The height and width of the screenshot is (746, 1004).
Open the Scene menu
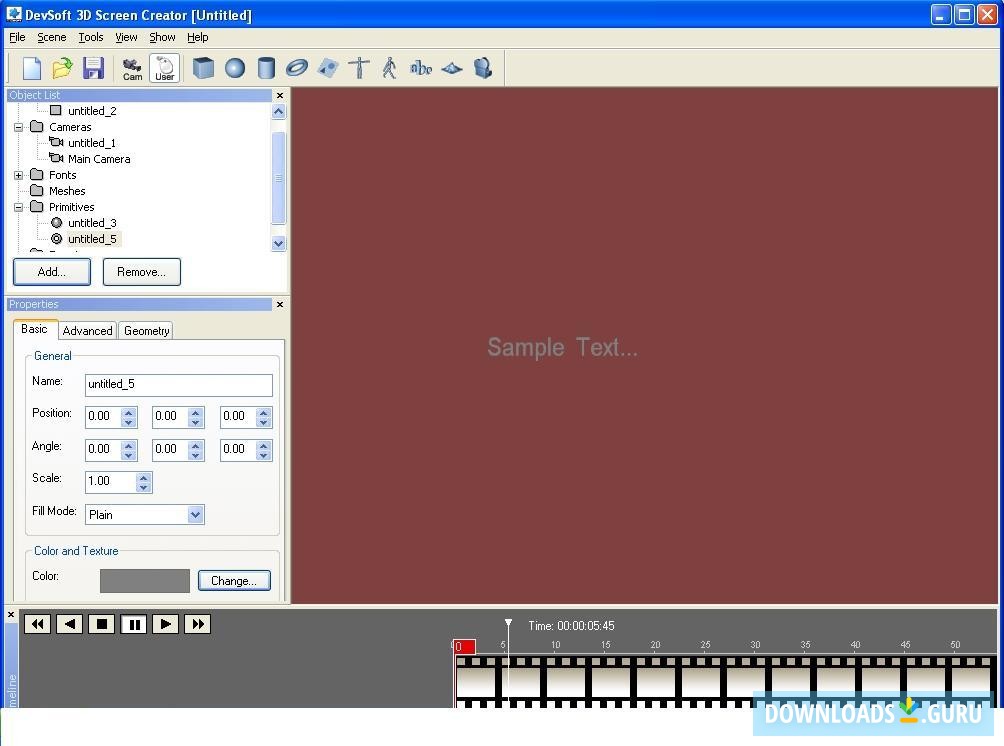pos(52,37)
